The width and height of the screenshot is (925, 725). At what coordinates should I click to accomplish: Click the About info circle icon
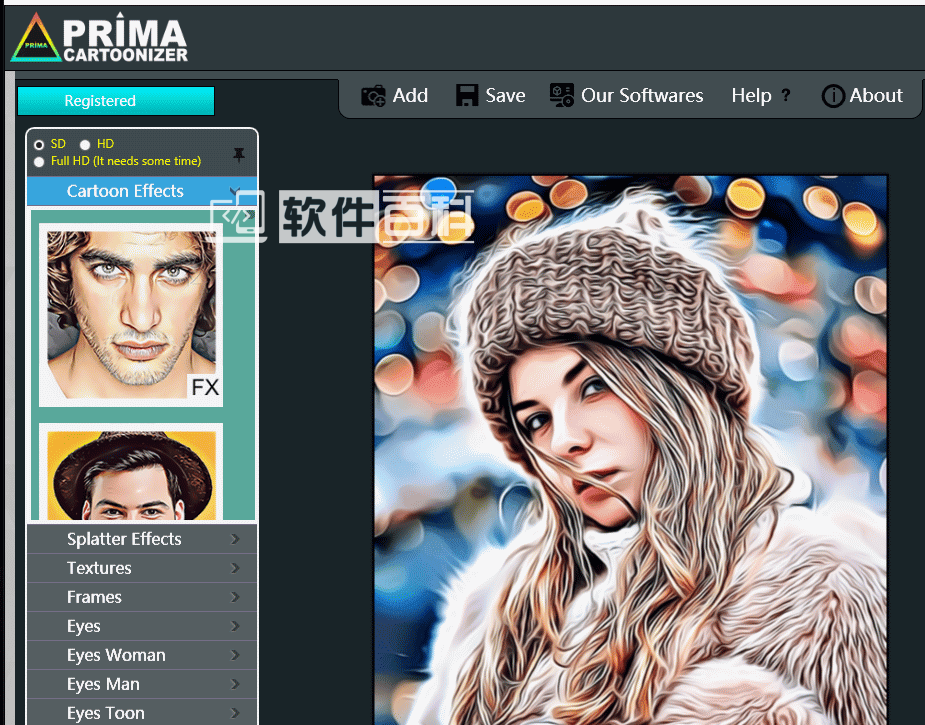(x=833, y=96)
